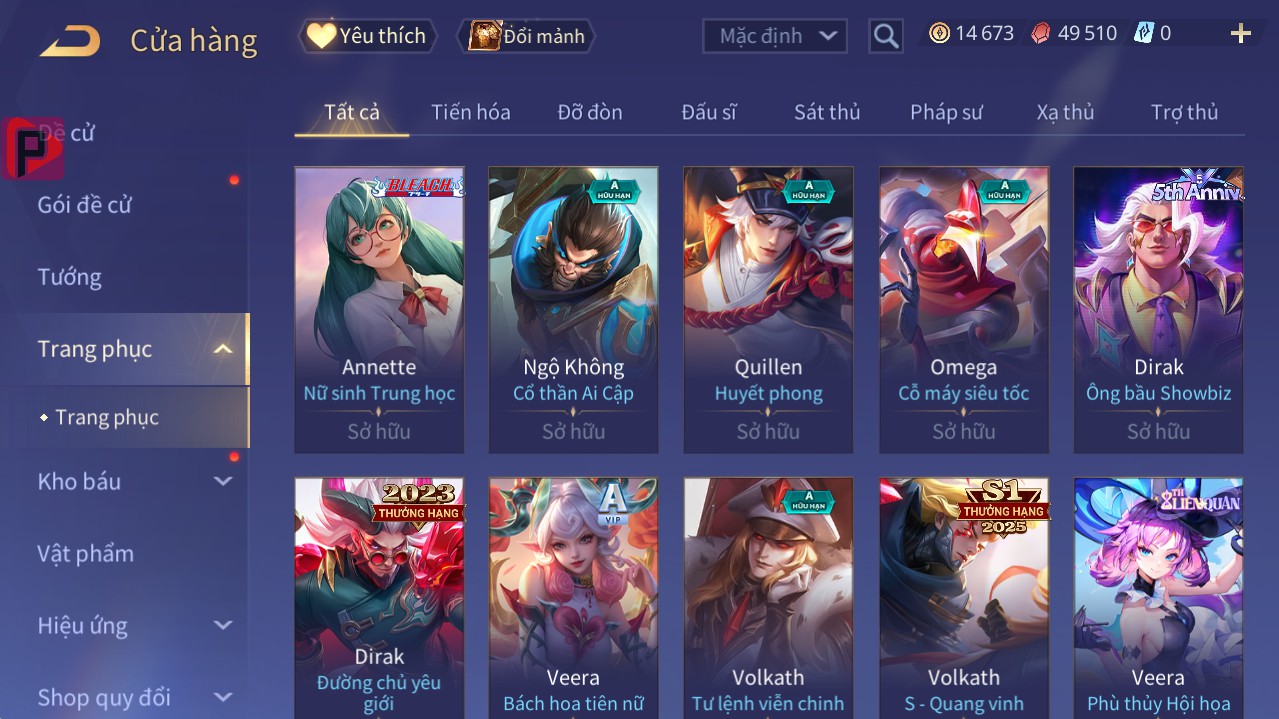This screenshot has width=1279, height=719.
Task: Open the Mặc định sort dropdown
Action: tap(775, 36)
